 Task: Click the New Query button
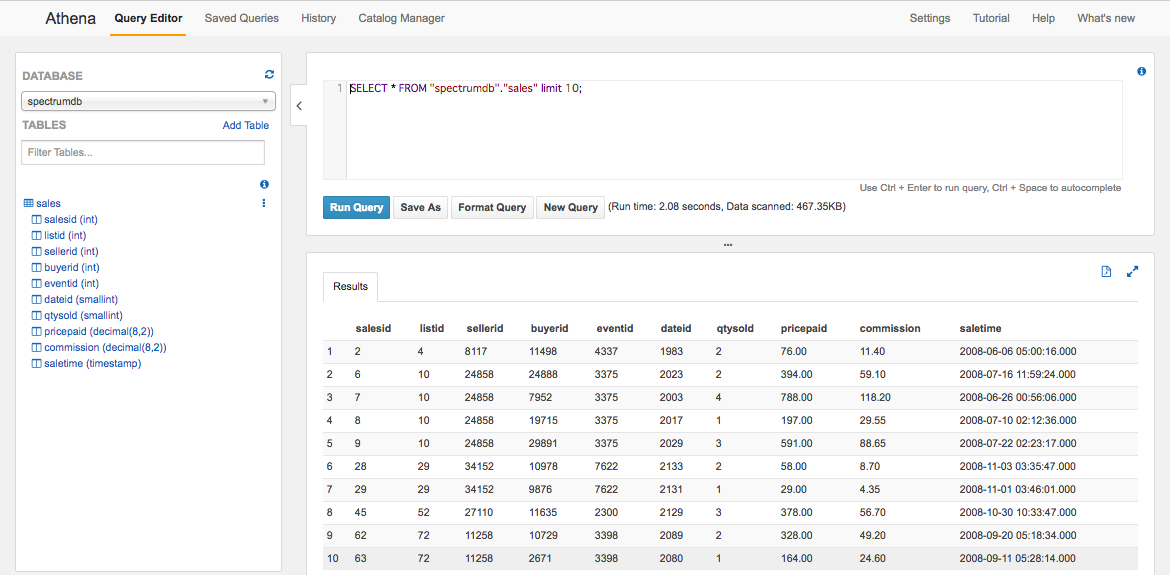571,207
